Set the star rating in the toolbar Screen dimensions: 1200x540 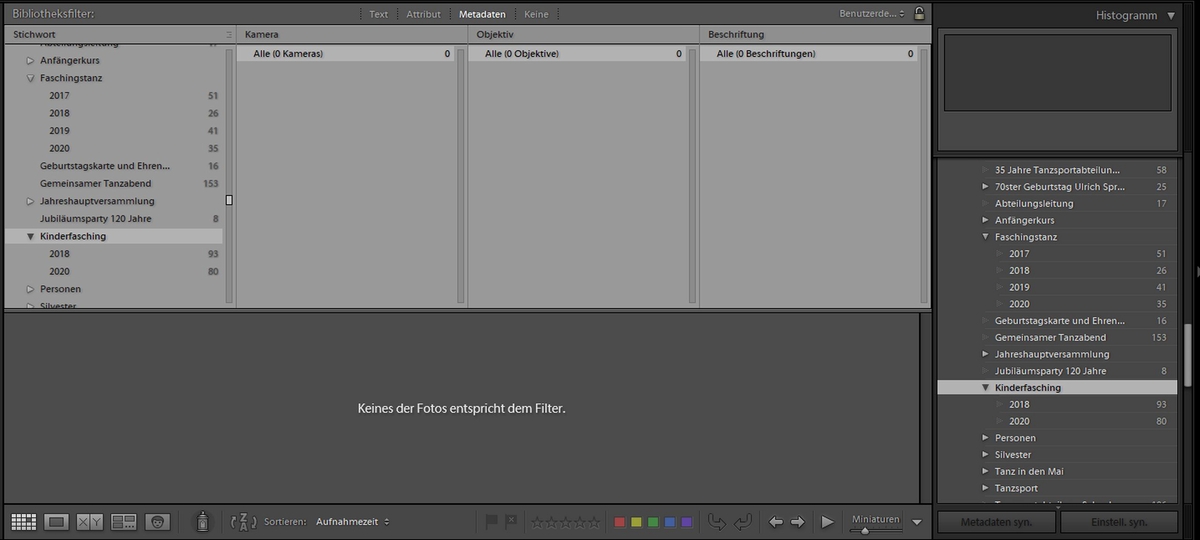point(566,522)
